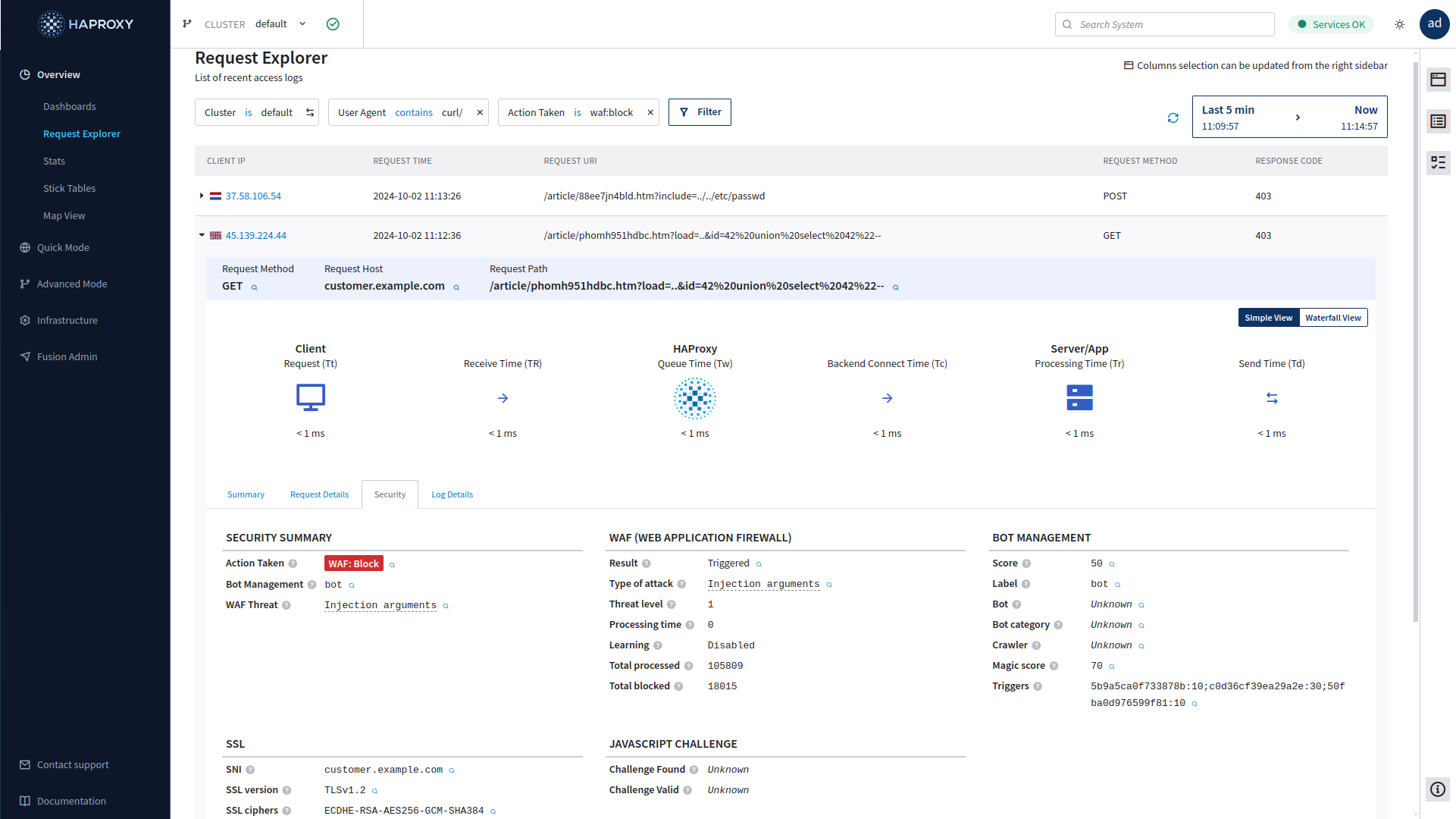Click the cluster status check icon
Viewport: 1456px width, 819px height.
pos(333,24)
